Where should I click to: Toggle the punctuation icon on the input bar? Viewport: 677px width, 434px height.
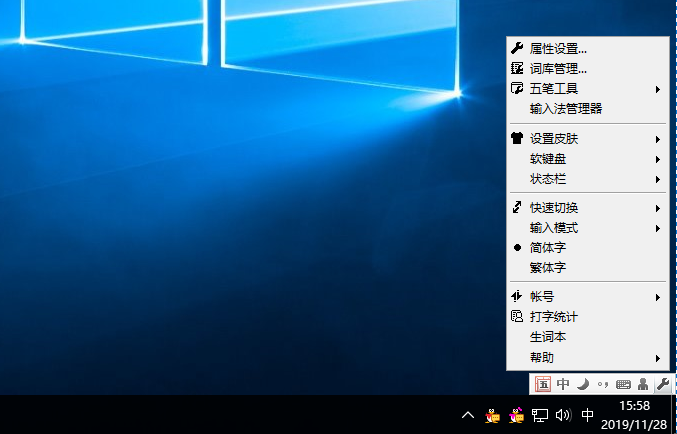click(x=603, y=384)
